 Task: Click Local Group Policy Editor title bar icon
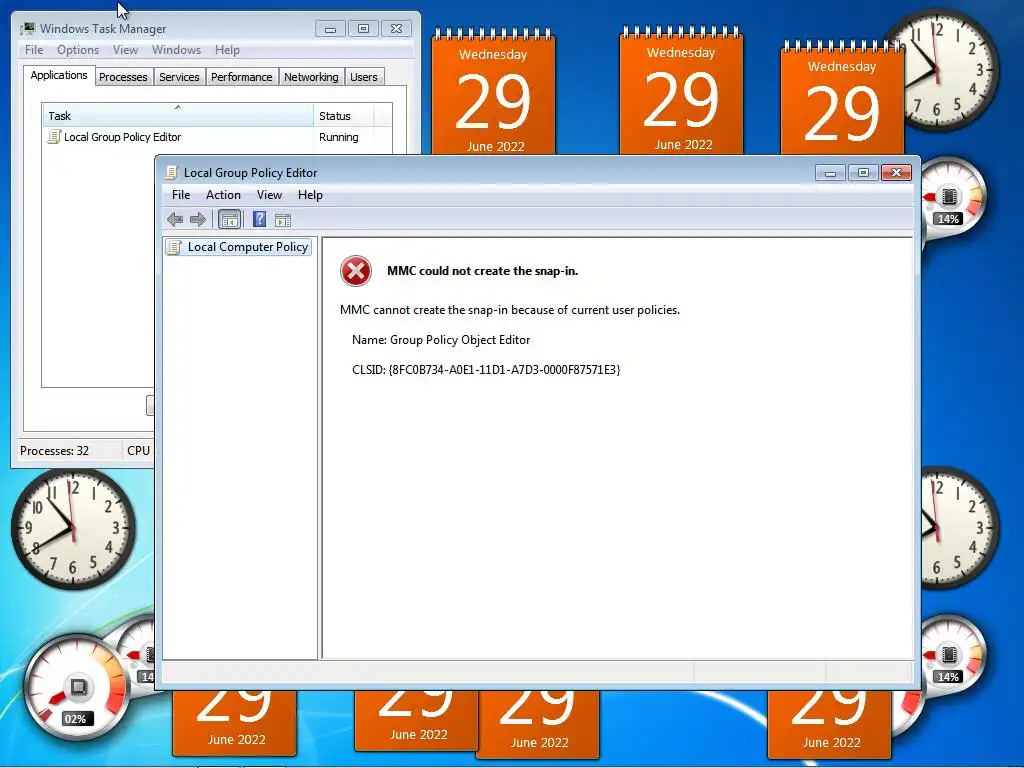coord(171,172)
